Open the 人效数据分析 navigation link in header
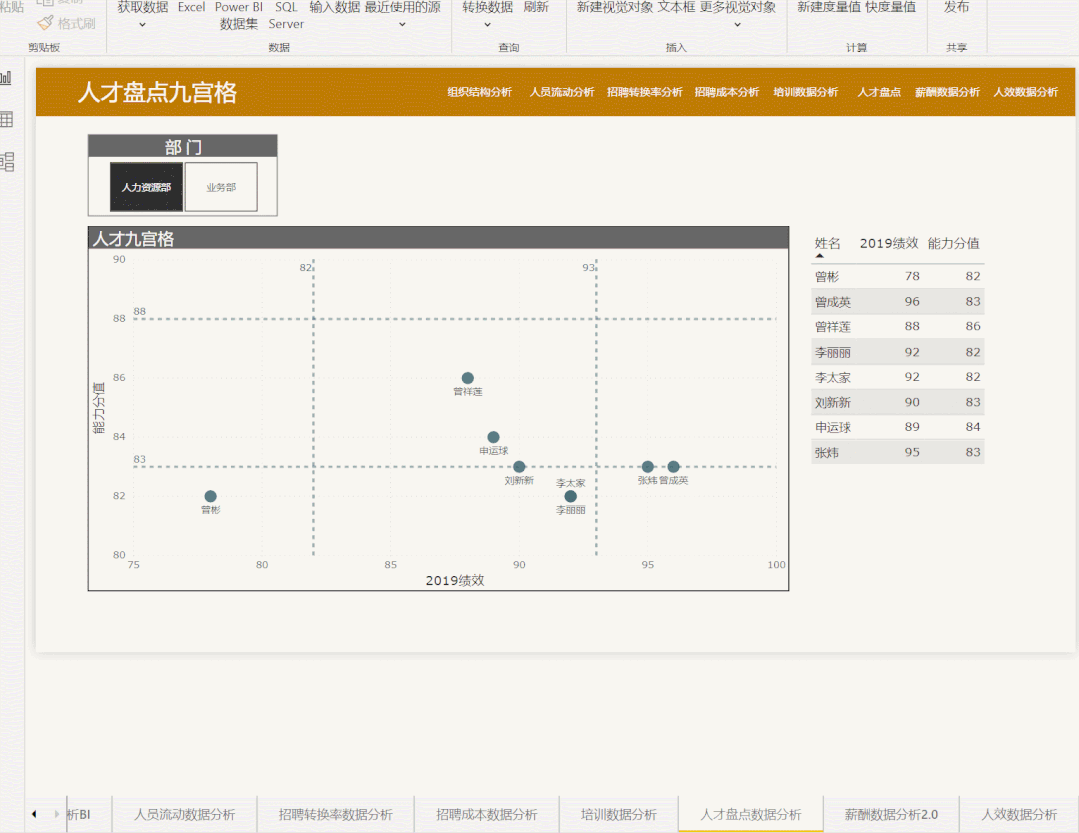 1025,92
